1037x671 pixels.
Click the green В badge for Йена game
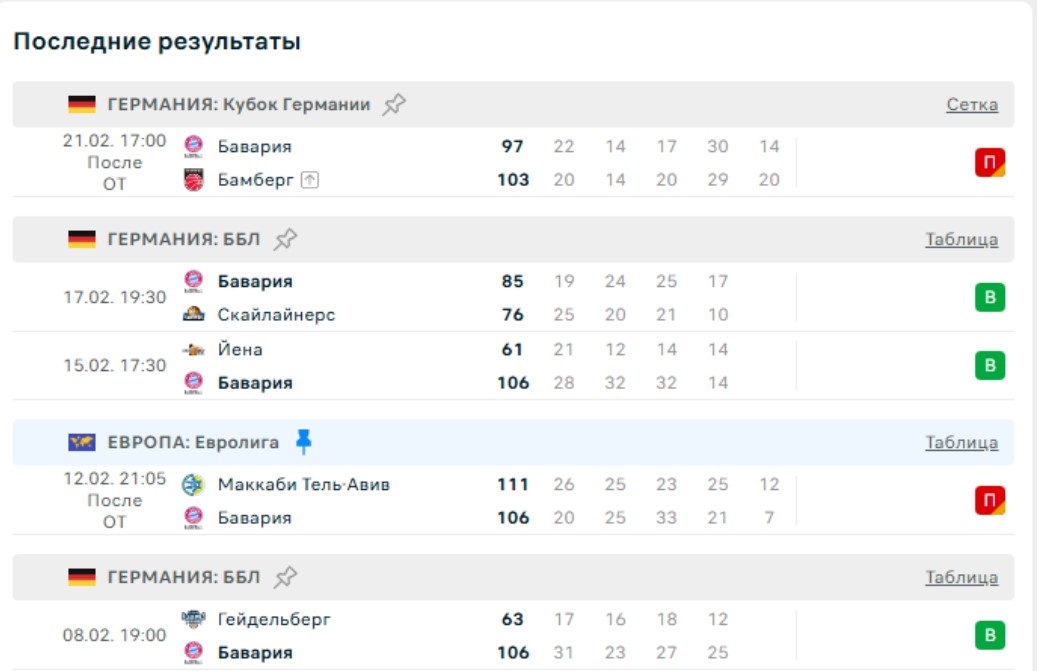[990, 366]
